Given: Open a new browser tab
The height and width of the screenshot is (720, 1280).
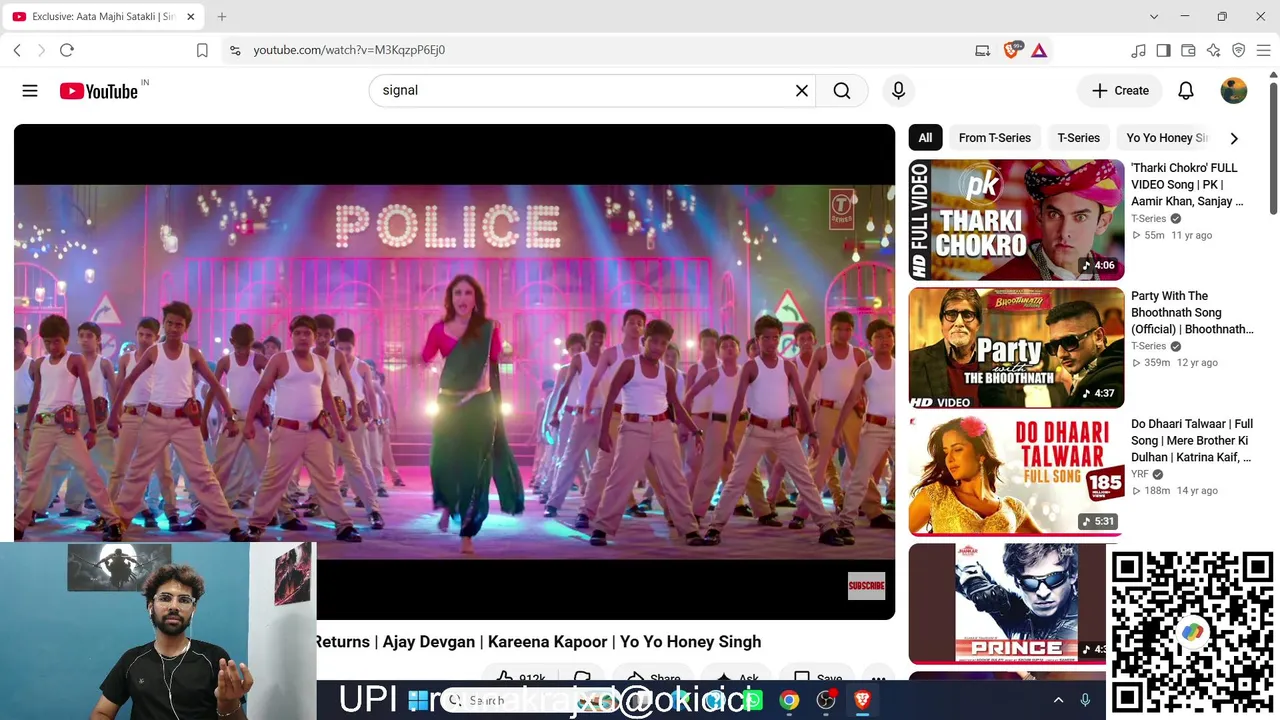Looking at the screenshot, I should 222,17.
